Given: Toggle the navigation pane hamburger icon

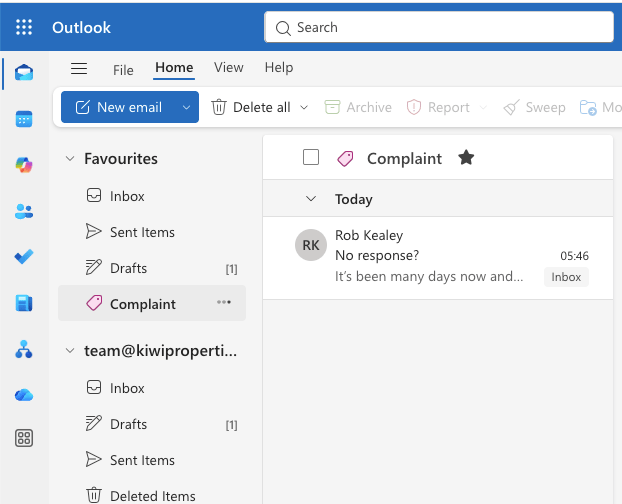Looking at the screenshot, I should point(79,69).
